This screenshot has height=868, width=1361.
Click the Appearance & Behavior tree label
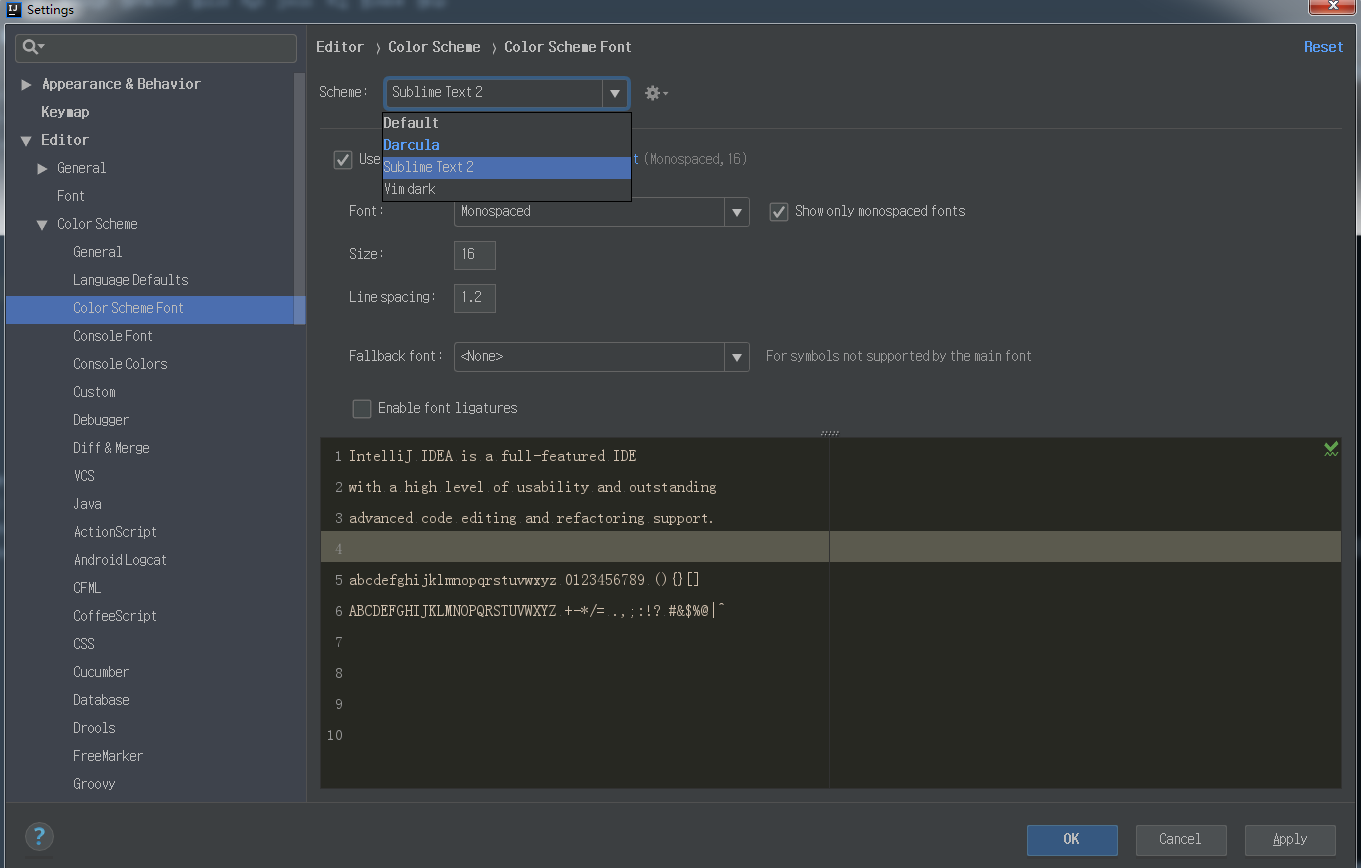pyautogui.click(x=121, y=84)
